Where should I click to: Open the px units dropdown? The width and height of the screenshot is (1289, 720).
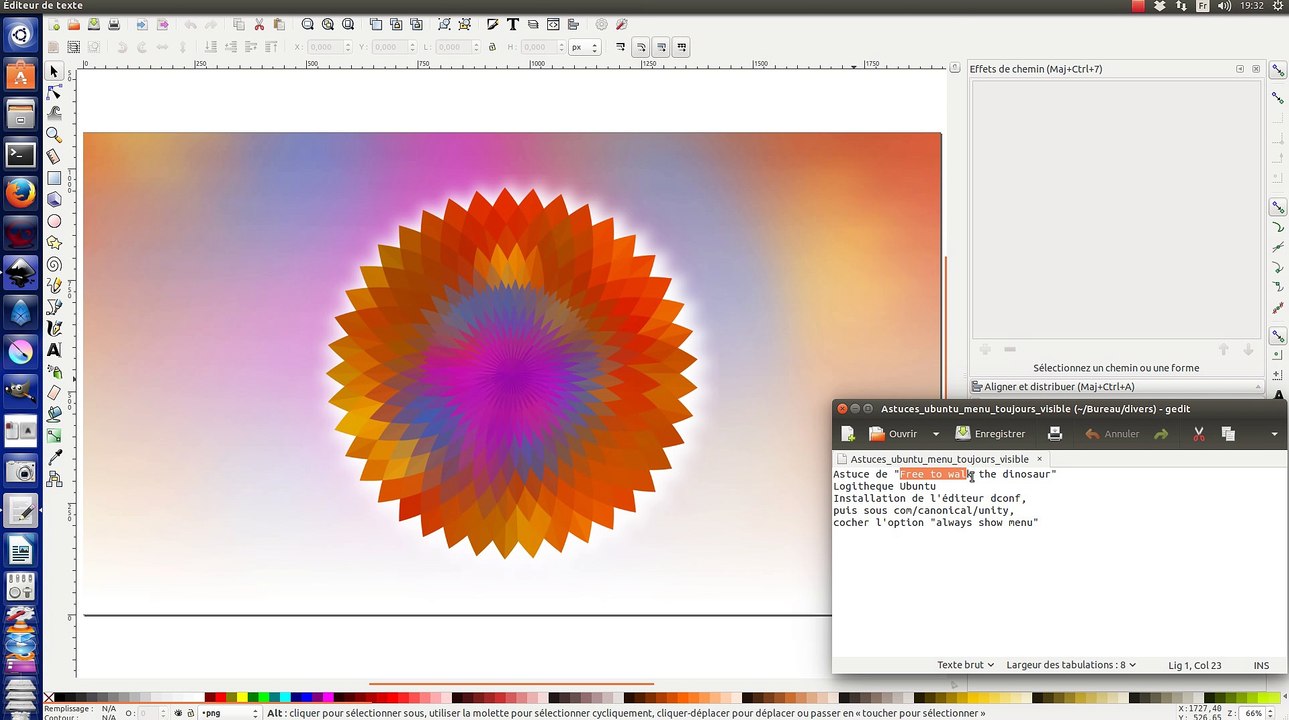point(584,47)
